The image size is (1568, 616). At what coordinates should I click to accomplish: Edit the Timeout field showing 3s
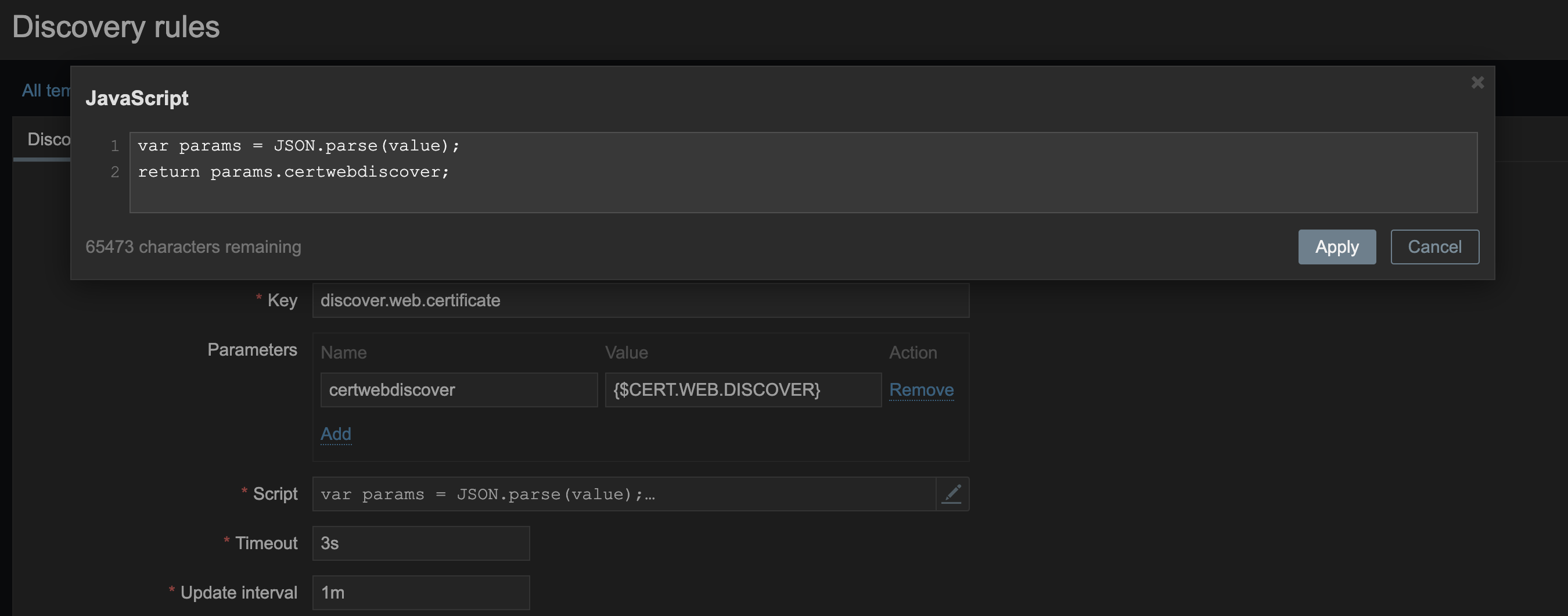click(420, 543)
